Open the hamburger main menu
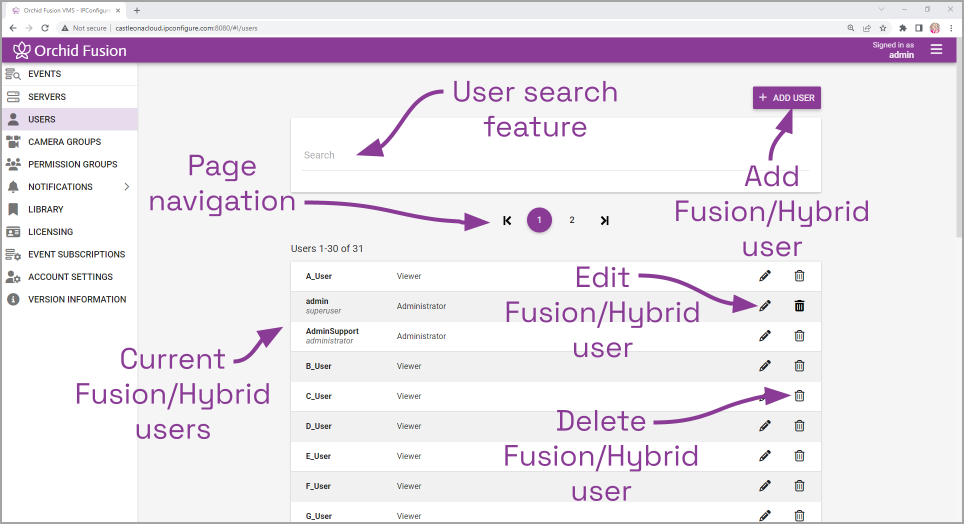964x524 pixels. point(936,49)
